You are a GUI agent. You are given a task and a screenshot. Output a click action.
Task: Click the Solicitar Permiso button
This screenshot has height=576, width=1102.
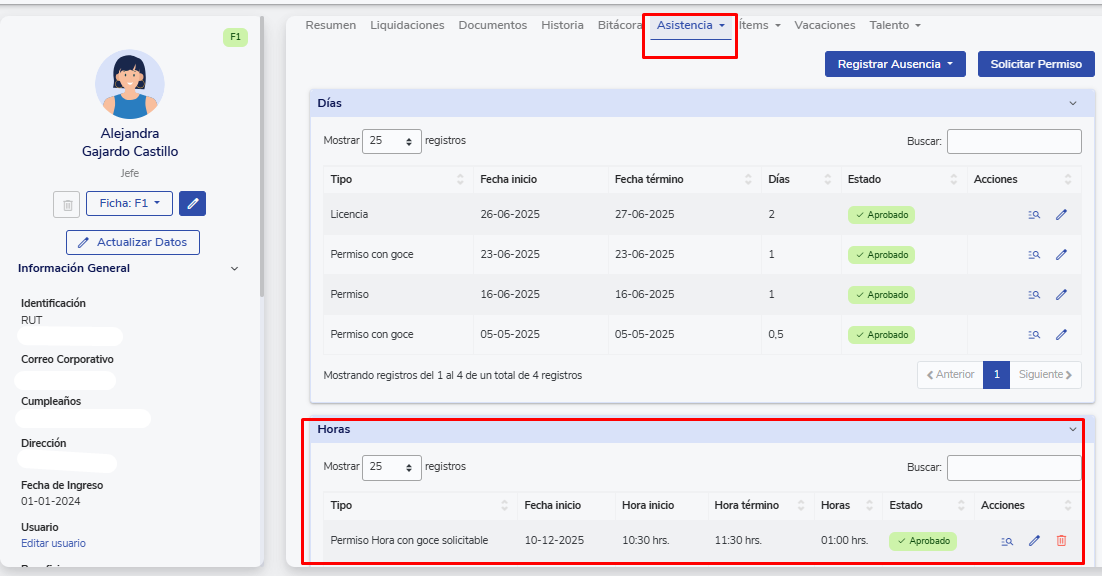(1035, 64)
